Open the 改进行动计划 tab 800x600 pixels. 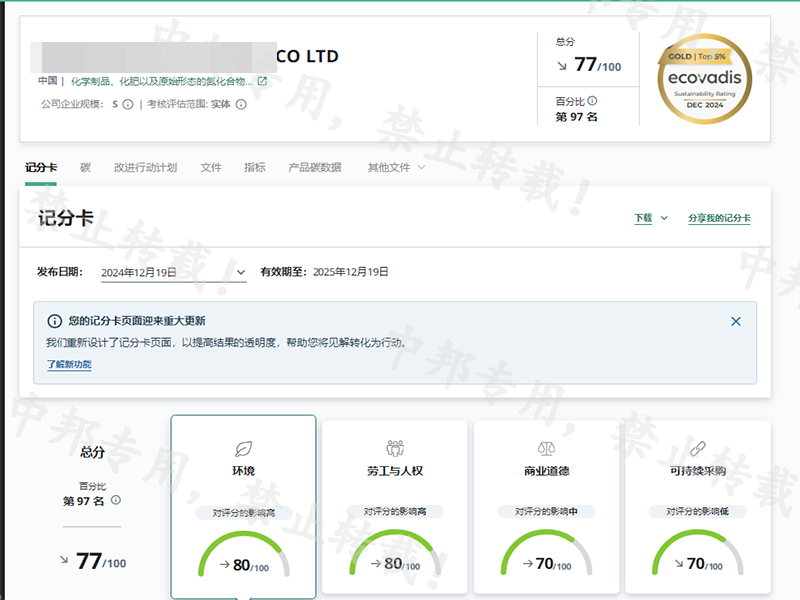[145, 168]
